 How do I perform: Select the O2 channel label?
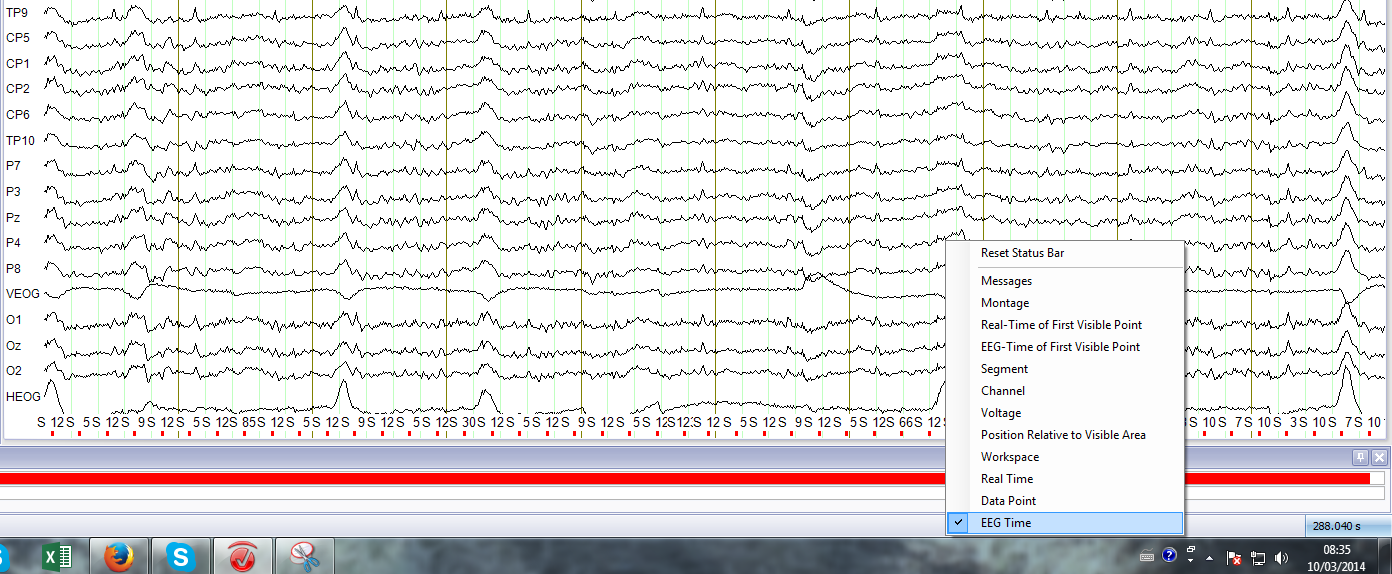(13, 371)
